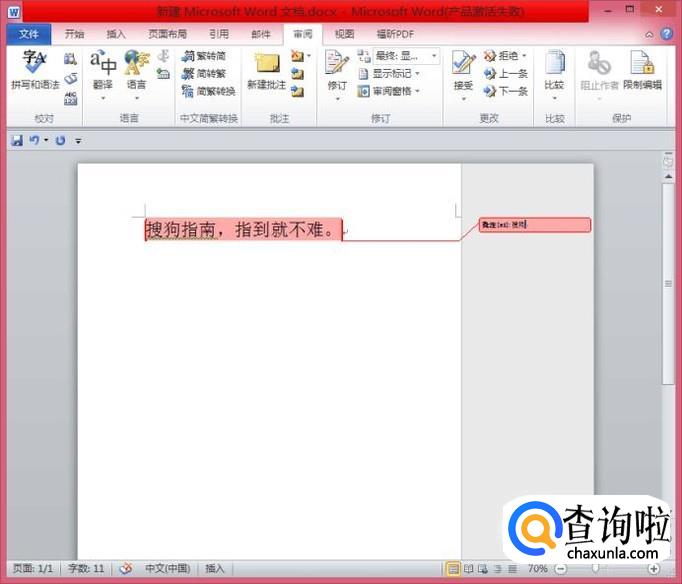Open the 简繁转换 conversion dialog
The height and width of the screenshot is (584, 682).
[x=209, y=91]
